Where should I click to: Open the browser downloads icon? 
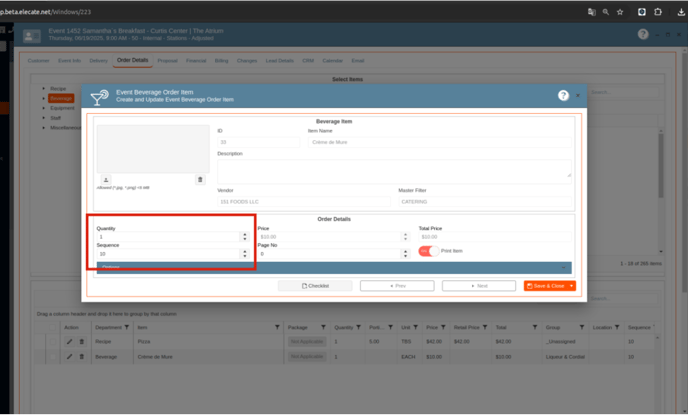click(681, 12)
